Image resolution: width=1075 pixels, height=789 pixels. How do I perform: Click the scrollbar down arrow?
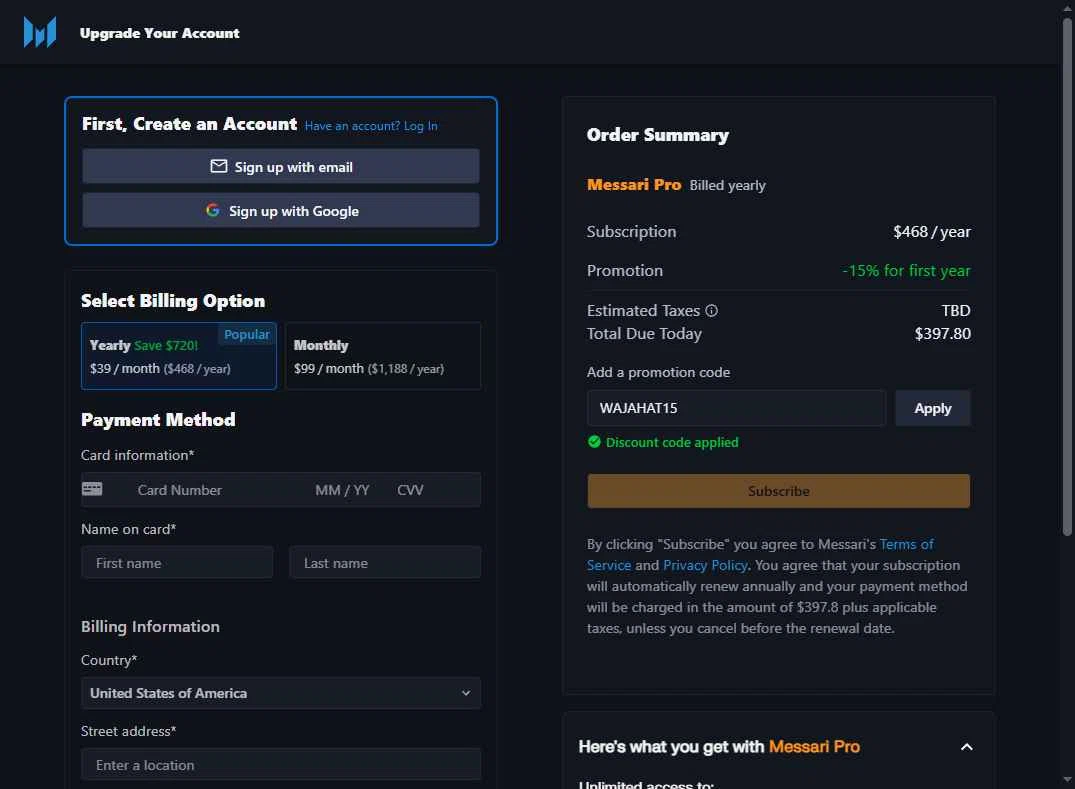pos(1067,780)
